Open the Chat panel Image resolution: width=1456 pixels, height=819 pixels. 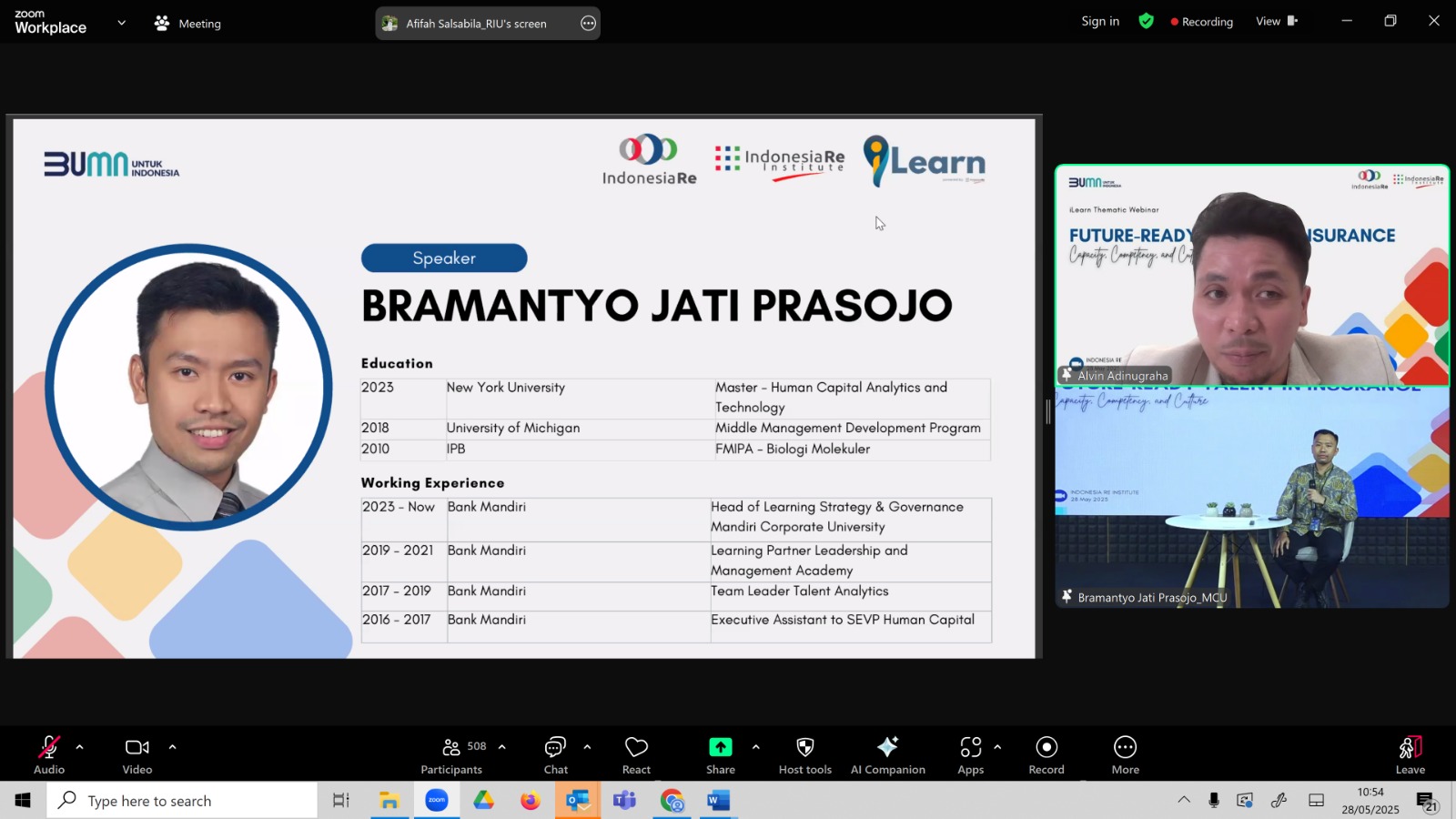click(555, 755)
